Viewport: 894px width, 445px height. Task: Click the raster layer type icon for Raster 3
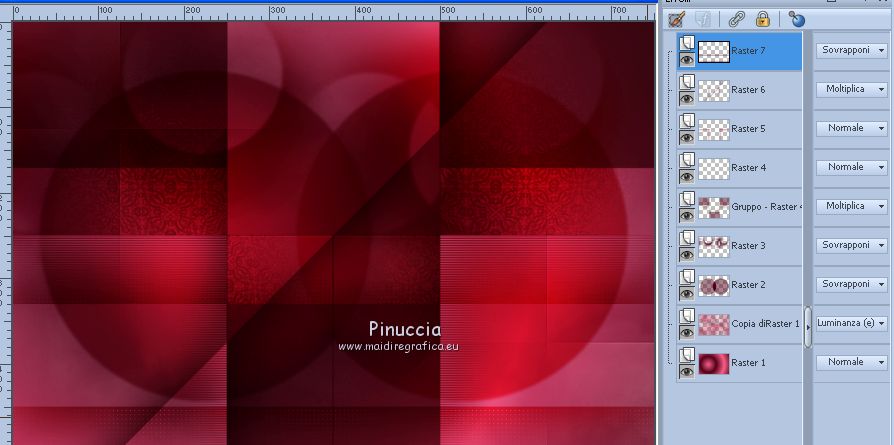click(688, 237)
